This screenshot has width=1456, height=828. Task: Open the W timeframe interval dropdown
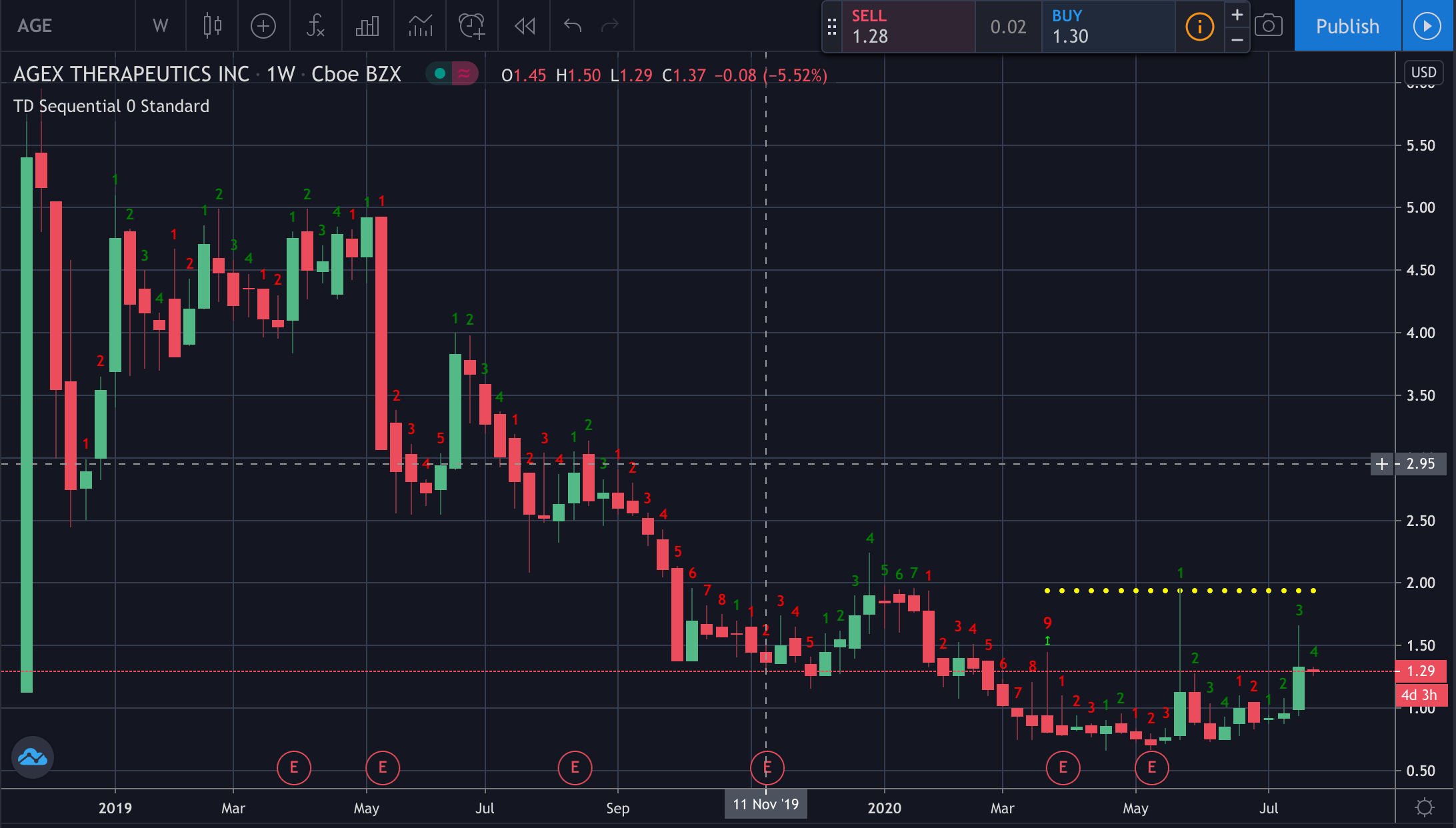coord(160,26)
